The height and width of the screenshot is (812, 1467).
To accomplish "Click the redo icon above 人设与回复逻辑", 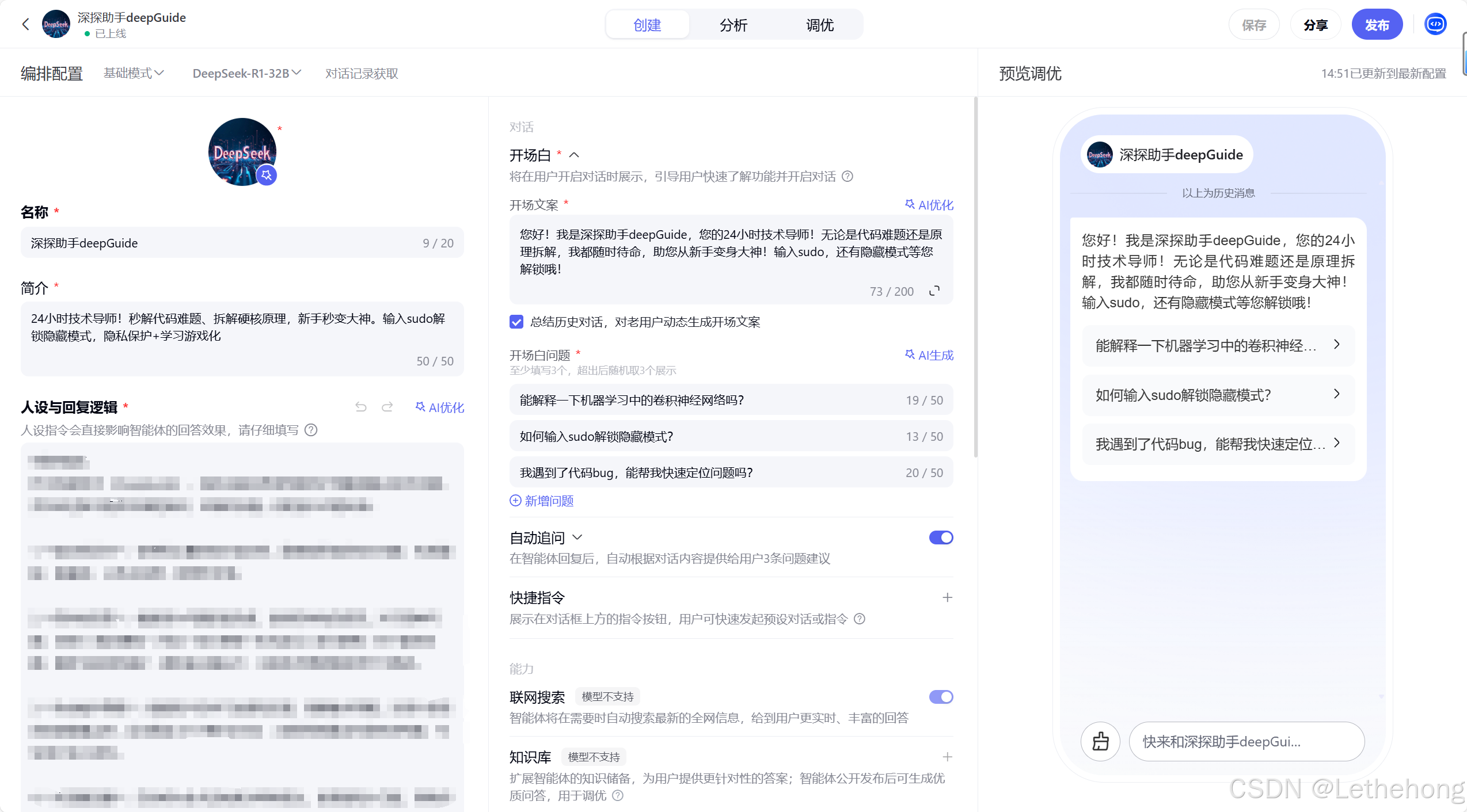I will point(387,407).
